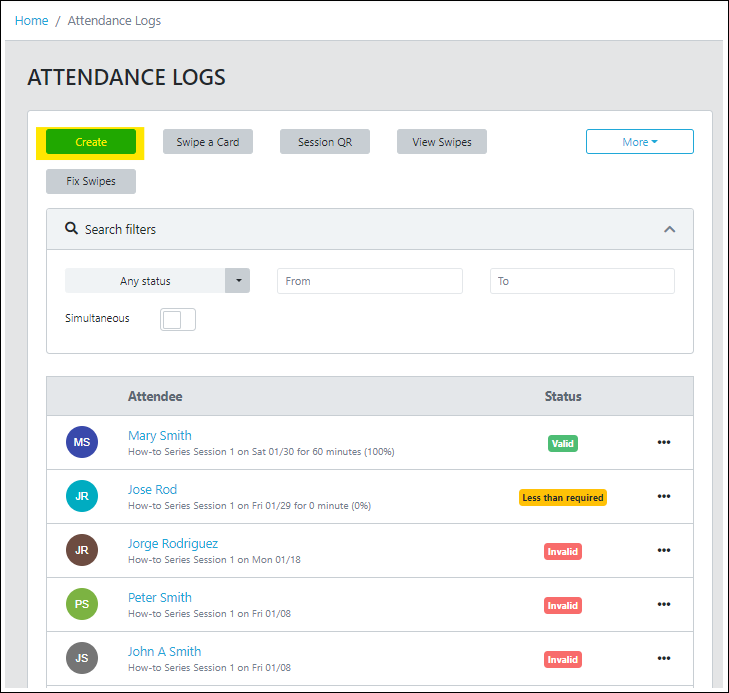Click the green PS avatar for Peter Smith
The image size is (729, 693).
pyautogui.click(x=82, y=604)
